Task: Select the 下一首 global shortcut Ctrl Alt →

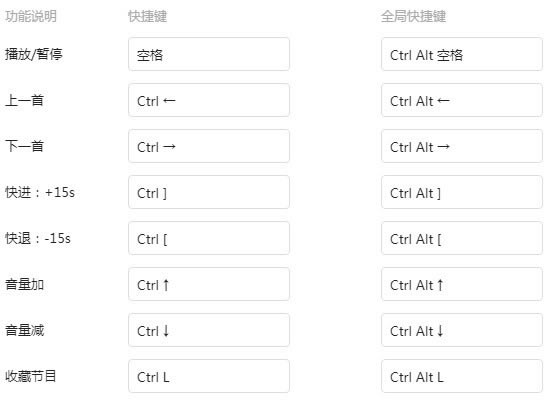Action: [x=462, y=146]
